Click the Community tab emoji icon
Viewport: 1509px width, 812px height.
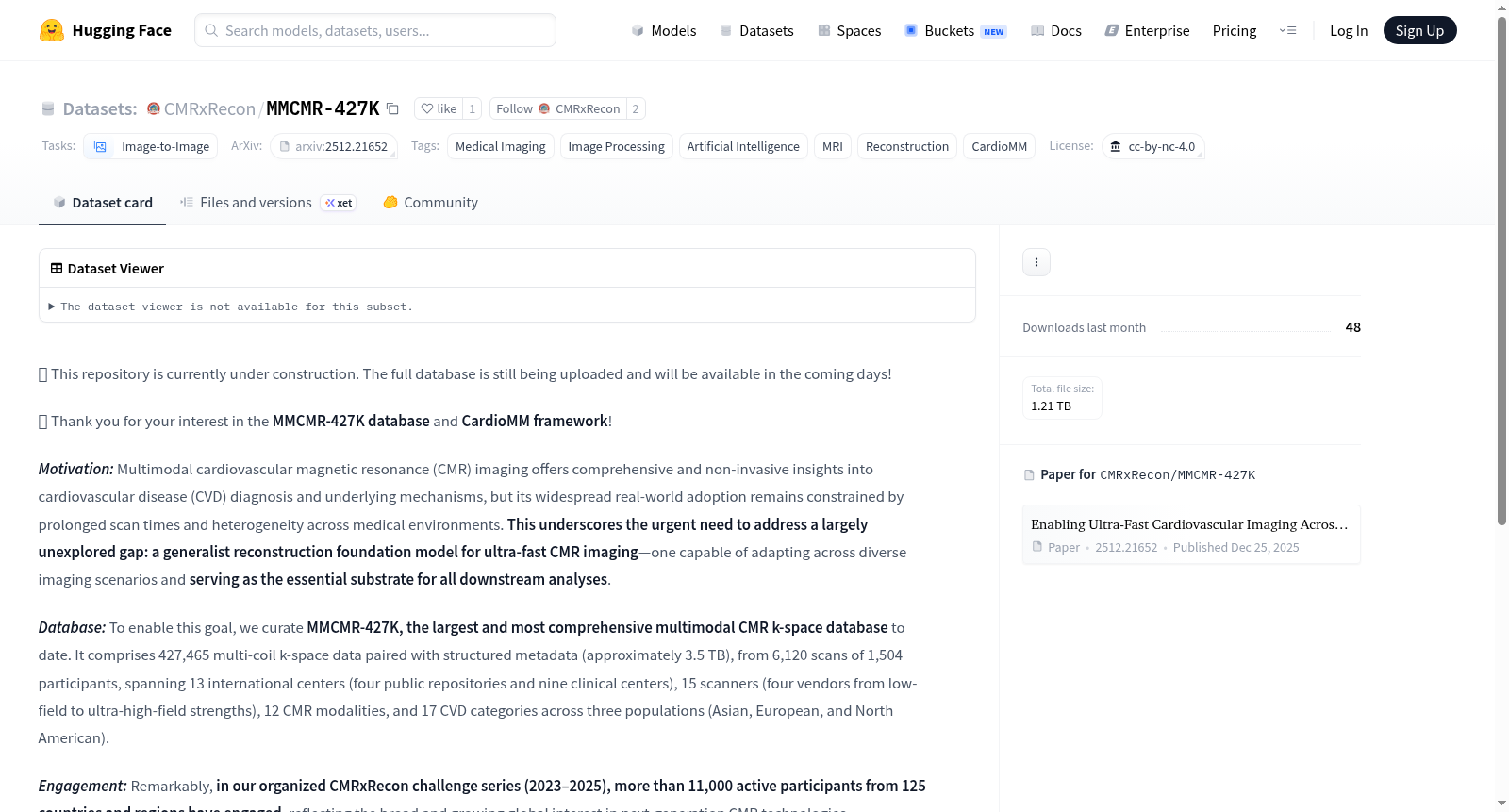(390, 202)
